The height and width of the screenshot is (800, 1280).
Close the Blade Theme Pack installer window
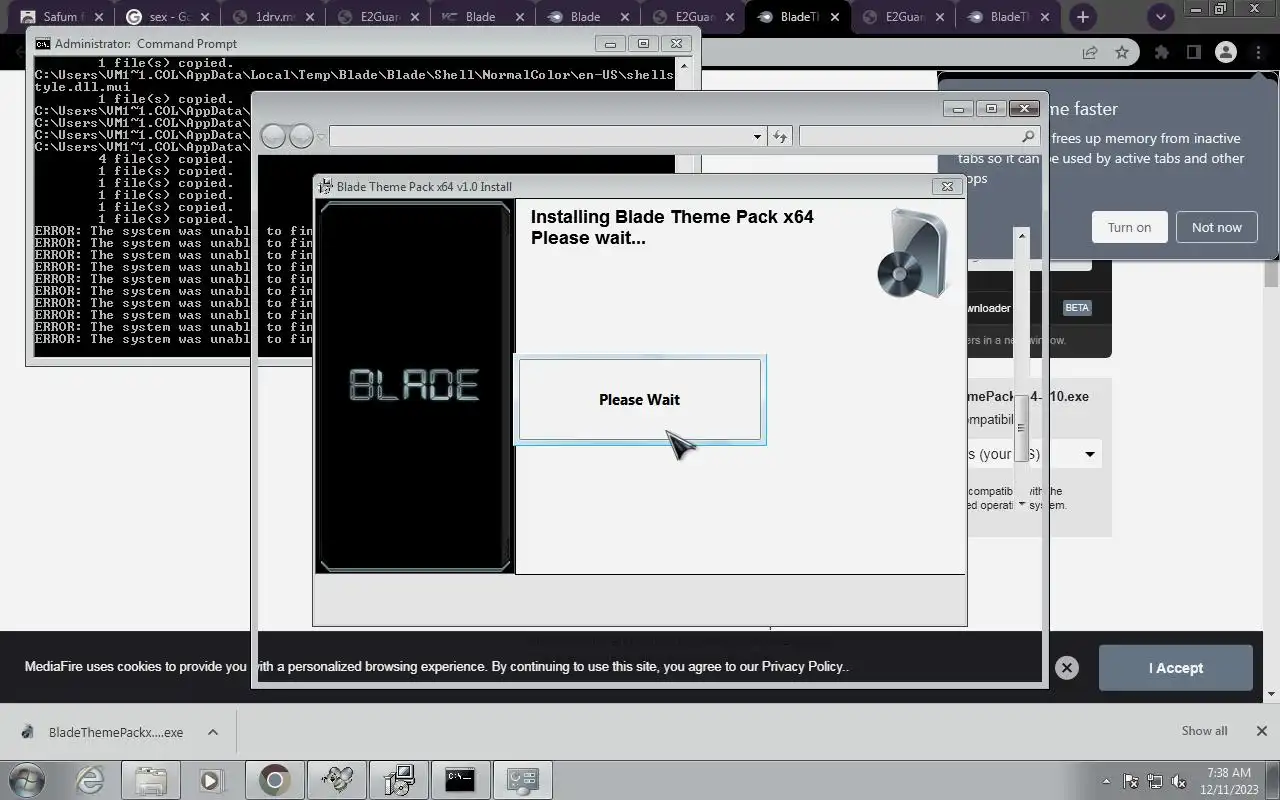(947, 186)
